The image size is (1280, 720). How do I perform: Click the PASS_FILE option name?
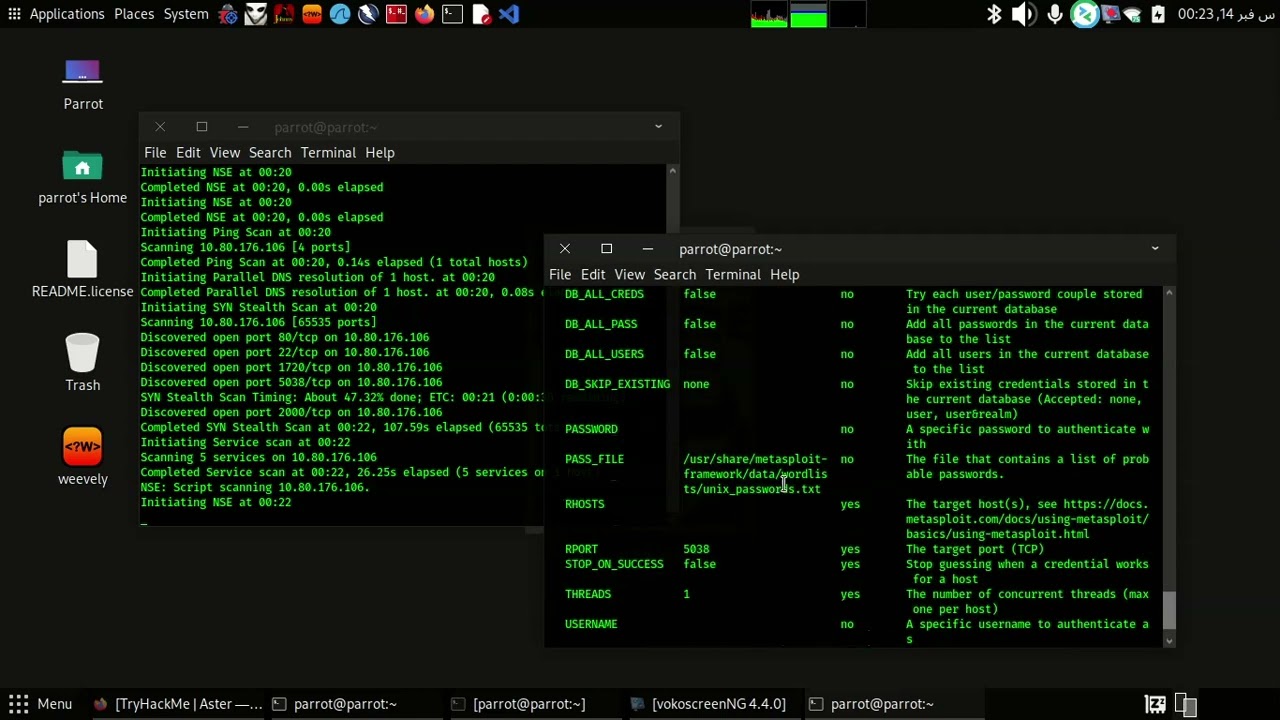[x=594, y=459]
